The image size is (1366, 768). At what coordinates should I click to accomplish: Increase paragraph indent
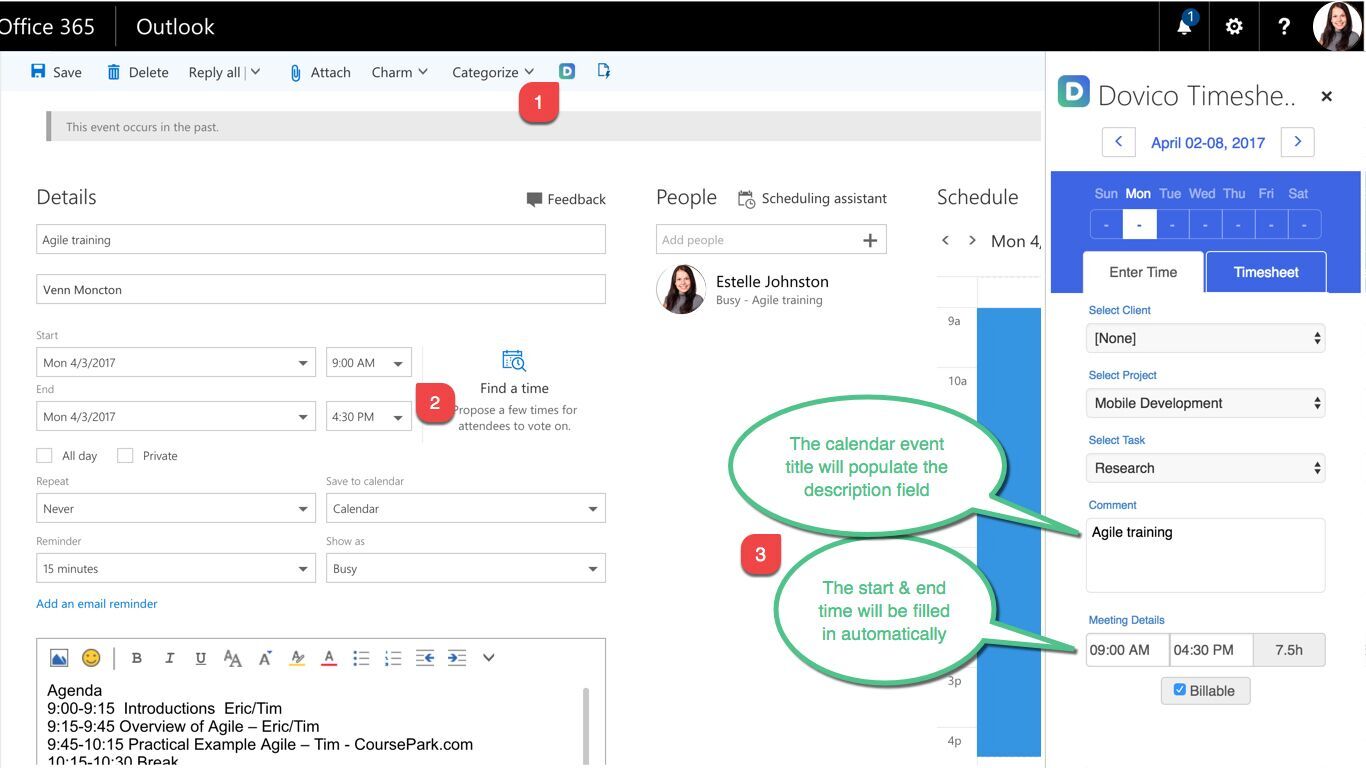[x=457, y=658]
